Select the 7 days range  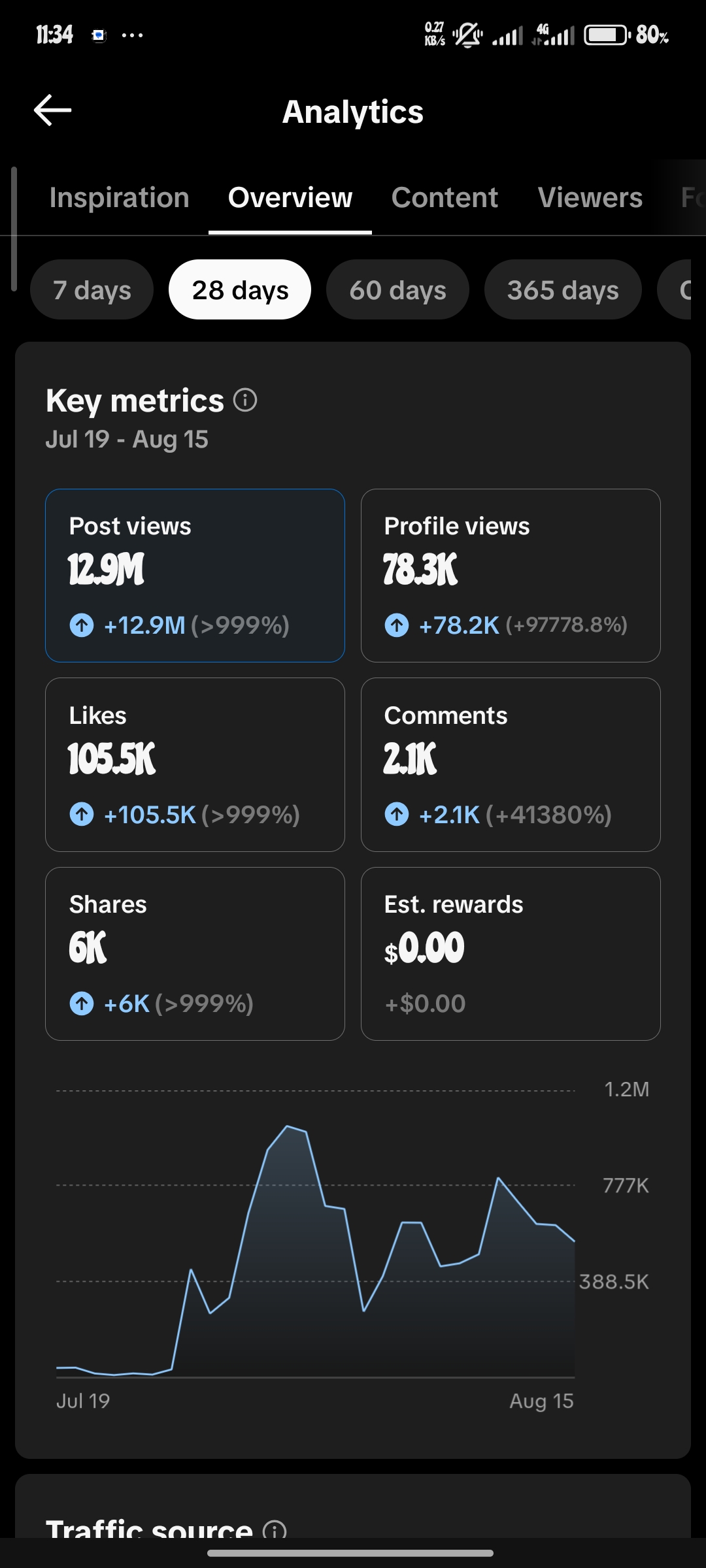[92, 289]
